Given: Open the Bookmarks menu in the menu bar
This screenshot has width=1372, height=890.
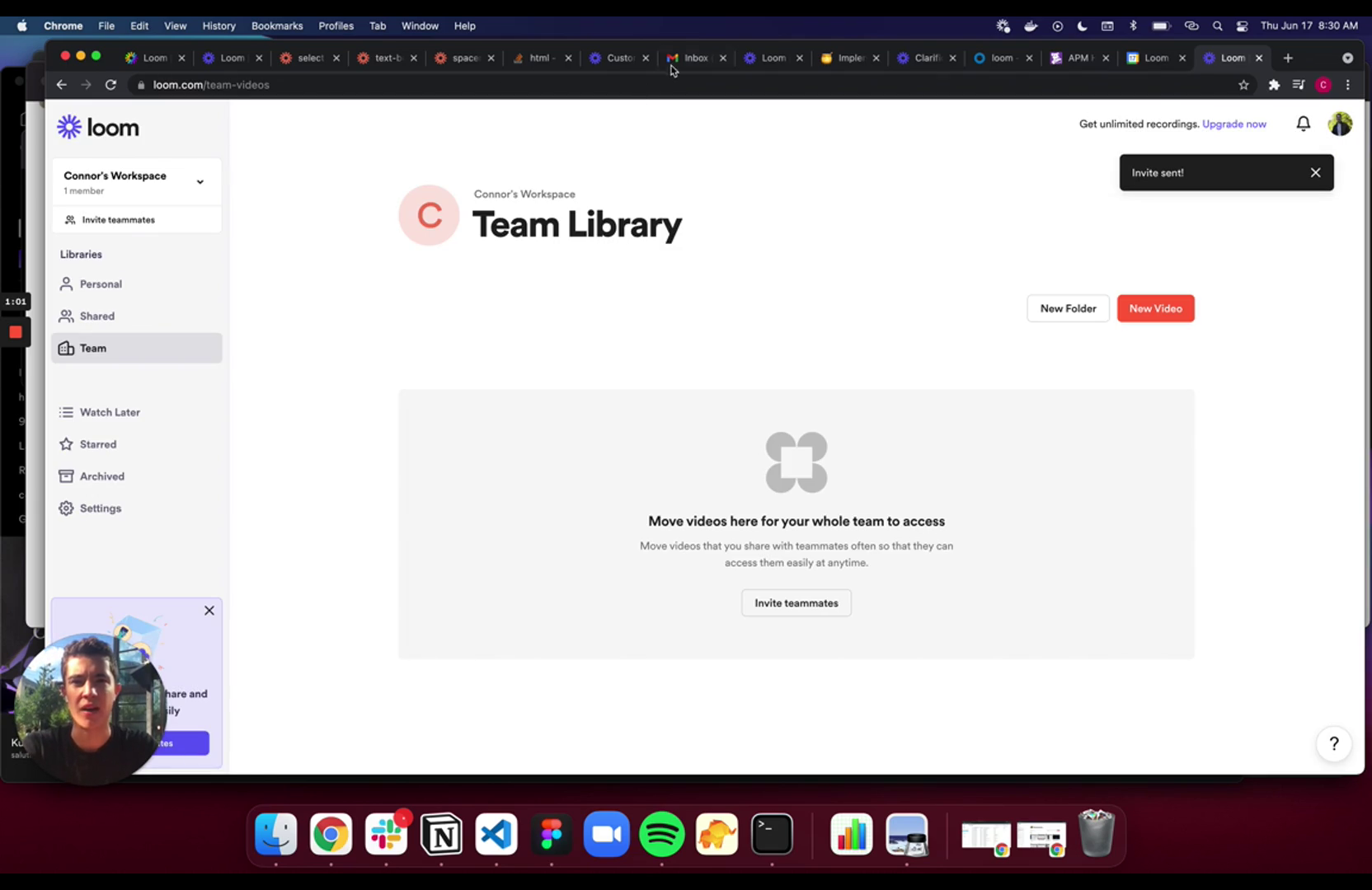Looking at the screenshot, I should click(x=277, y=26).
